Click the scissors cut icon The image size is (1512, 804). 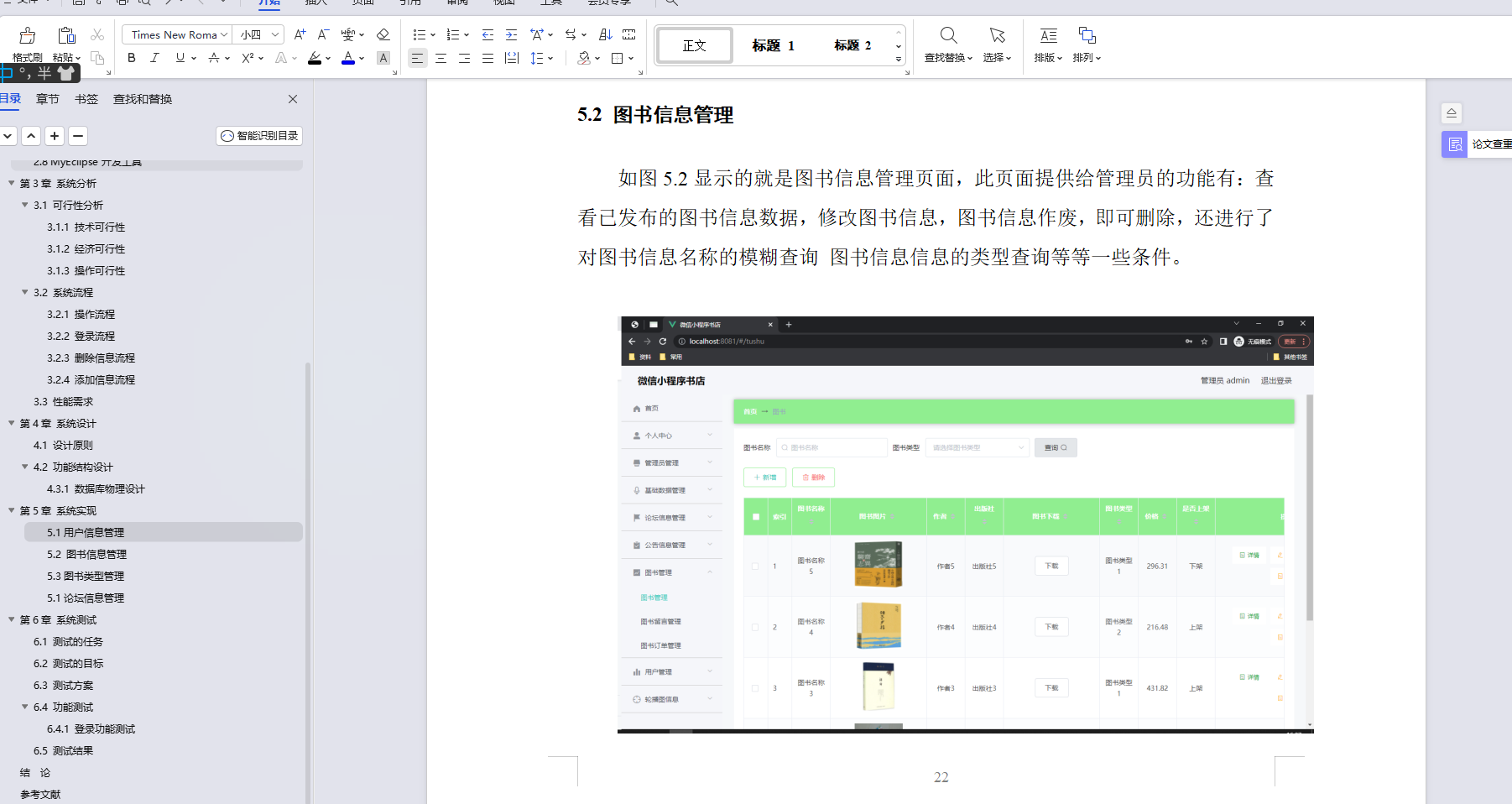[97, 34]
